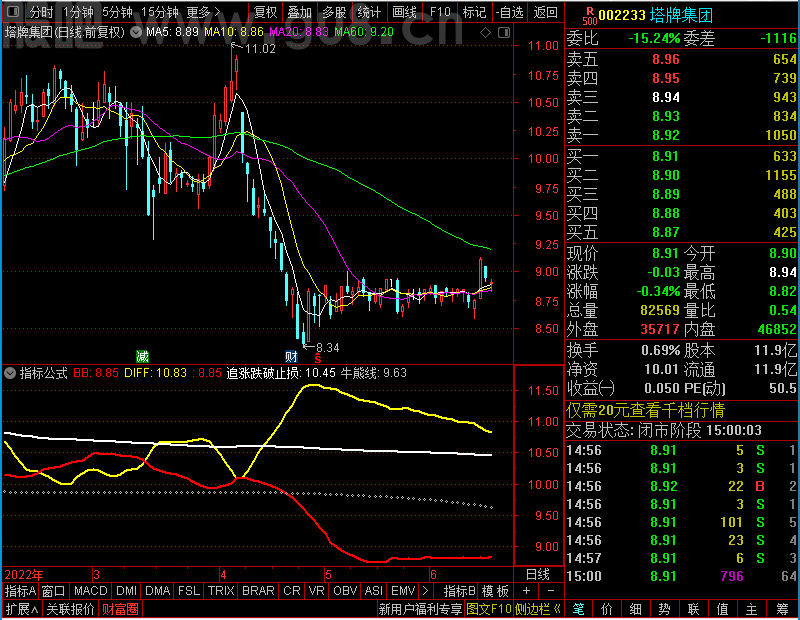Expand the 扩展∧ menu
The width and height of the screenshot is (800, 620).
pos(22,609)
